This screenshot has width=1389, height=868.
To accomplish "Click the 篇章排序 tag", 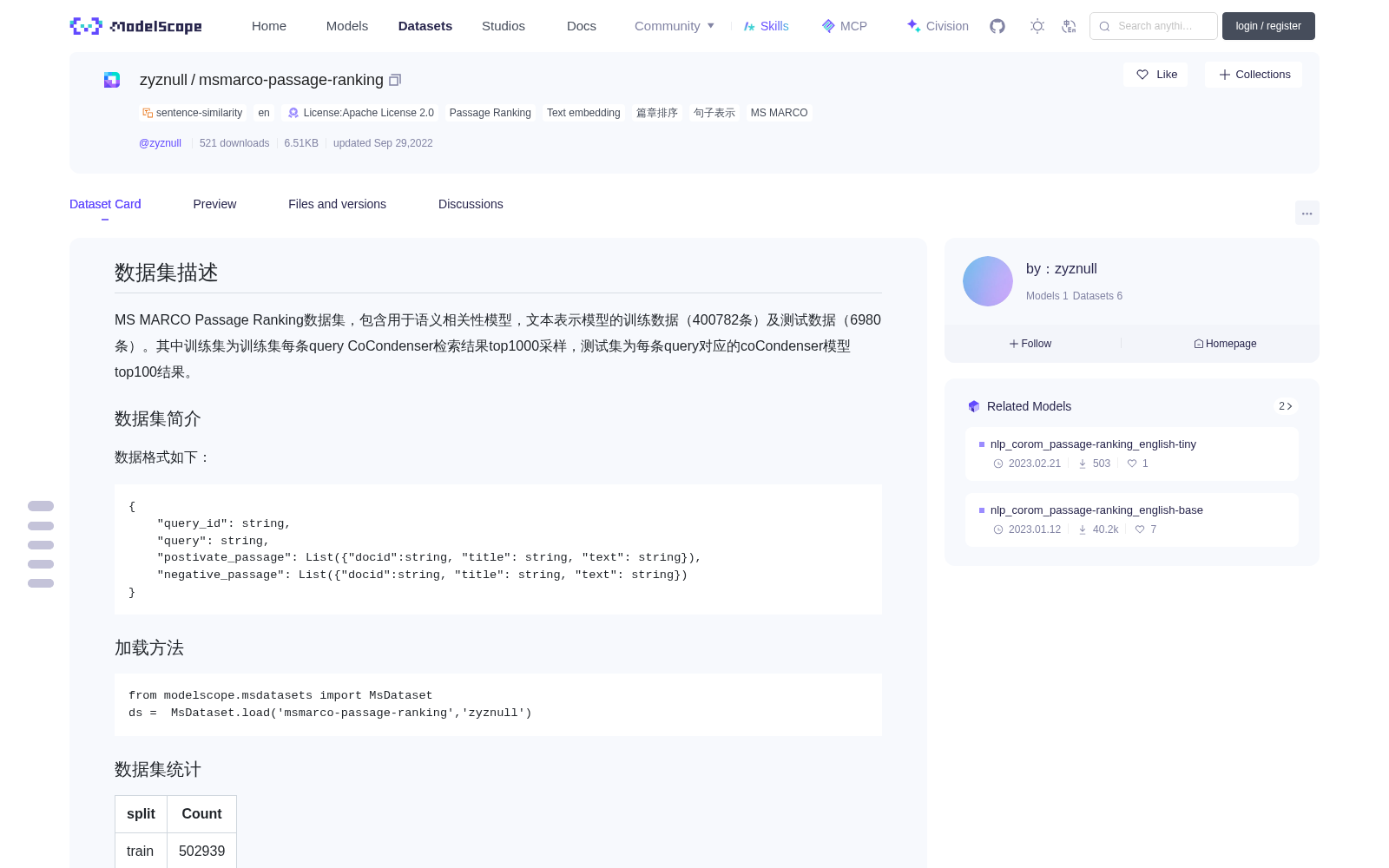I will [x=657, y=113].
